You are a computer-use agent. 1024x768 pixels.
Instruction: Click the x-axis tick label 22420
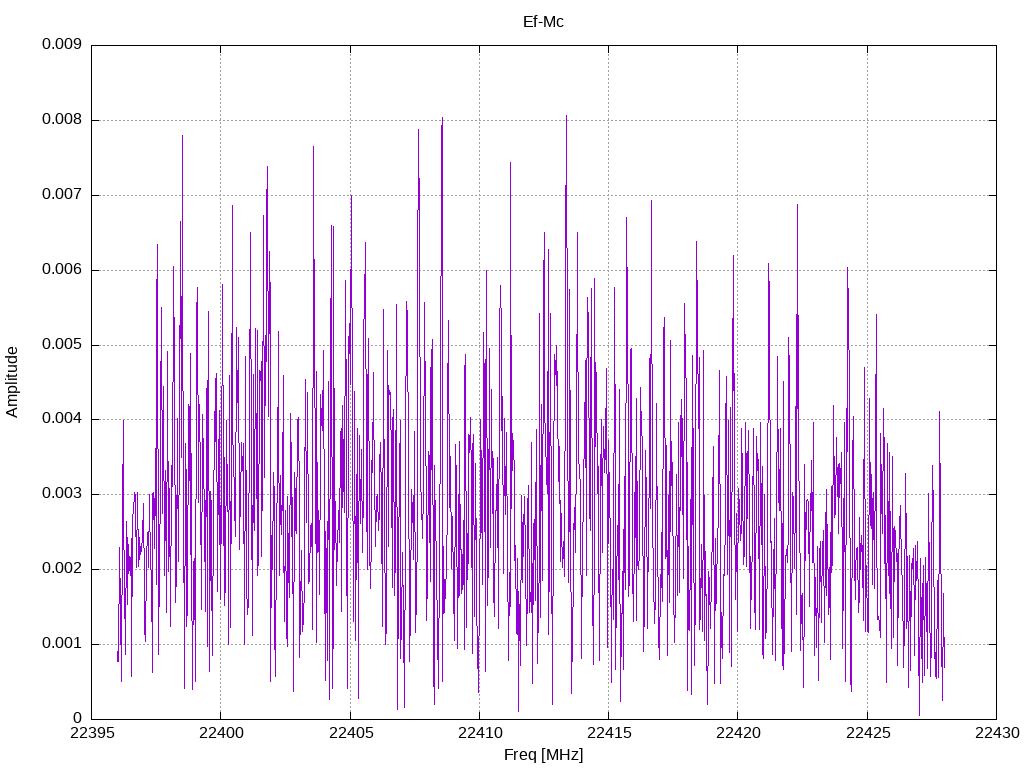(x=738, y=733)
